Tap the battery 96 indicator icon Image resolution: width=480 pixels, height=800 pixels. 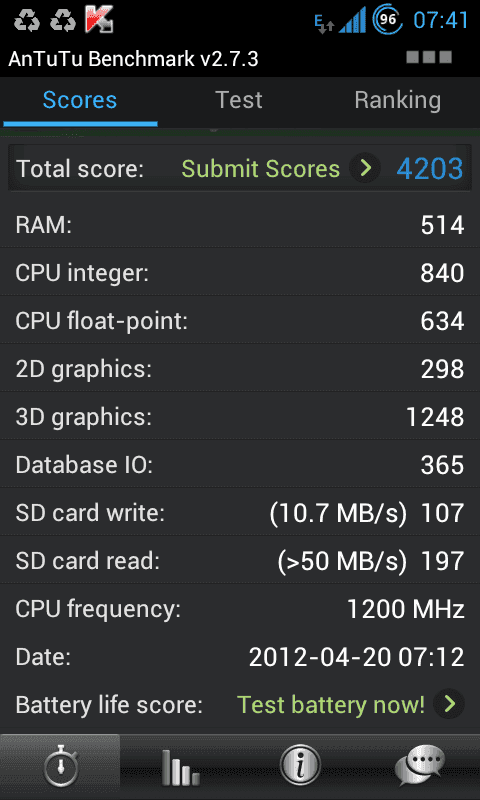pyautogui.click(x=388, y=20)
